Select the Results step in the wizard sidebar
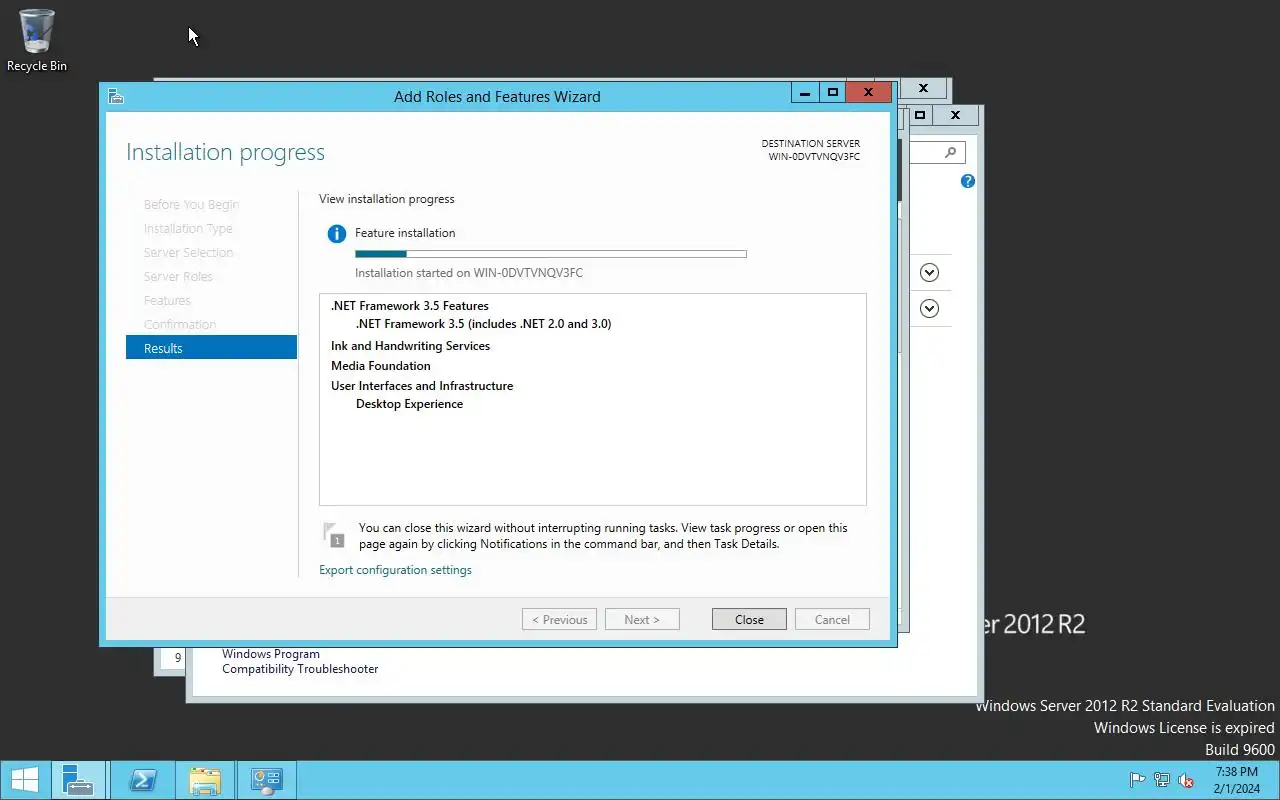Viewport: 1280px width, 800px height. [211, 348]
